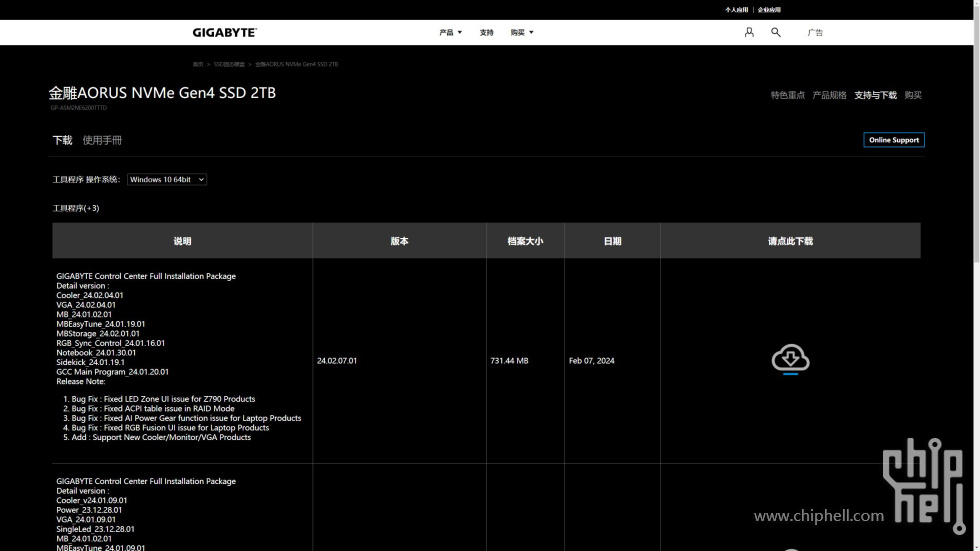Go to the SSD固态硬盘 breadcrumb
The width and height of the screenshot is (980, 551).
click(x=229, y=64)
